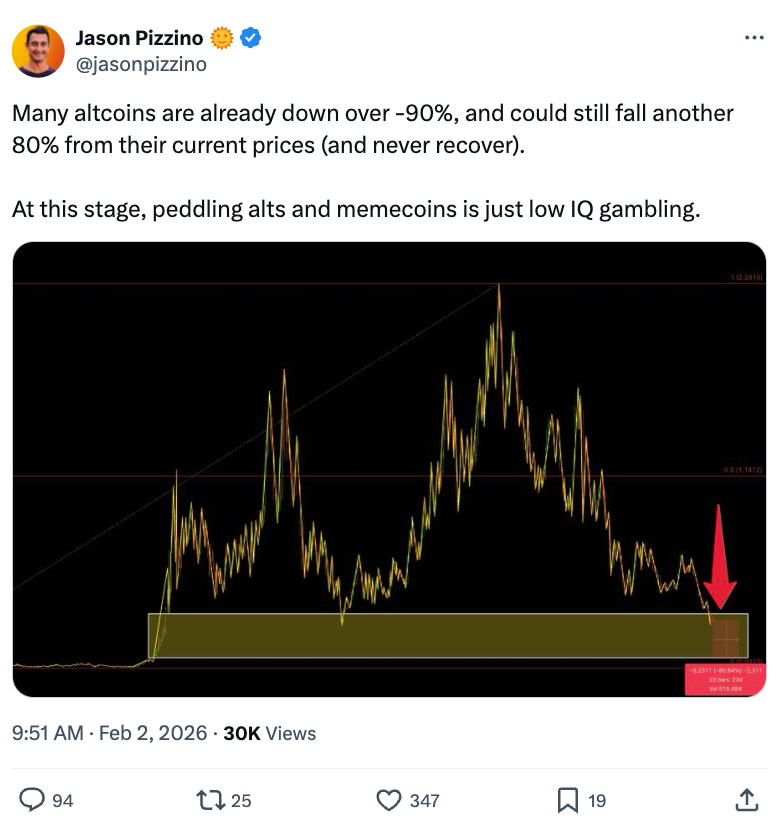The image size is (776, 830).
Task: Open the altcoin chart image
Action: pyautogui.click(x=389, y=469)
